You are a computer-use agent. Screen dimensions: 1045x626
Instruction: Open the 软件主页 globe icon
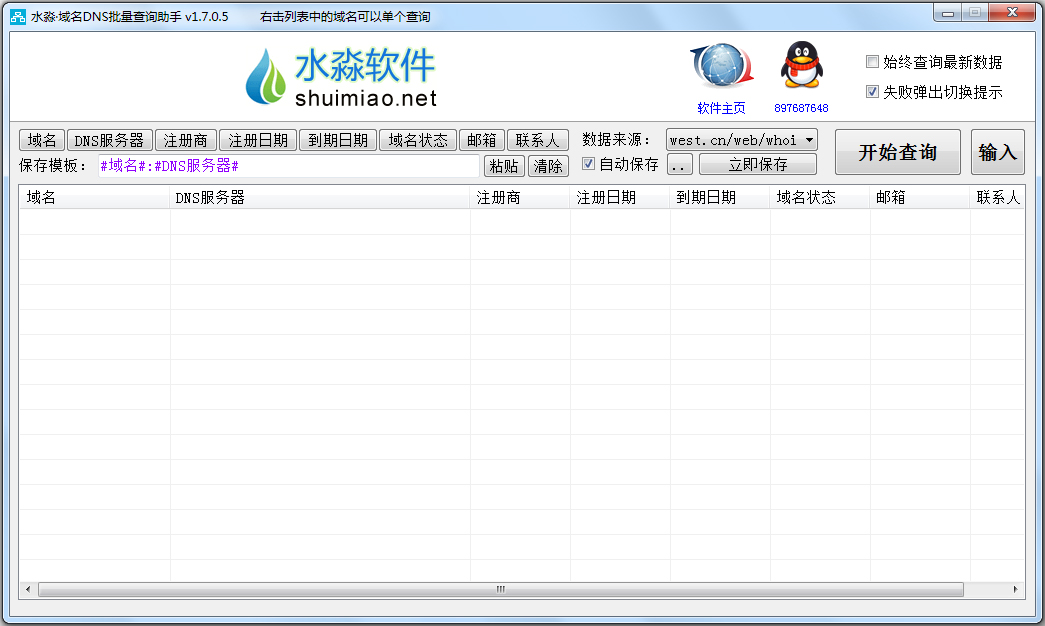pyautogui.click(x=722, y=66)
